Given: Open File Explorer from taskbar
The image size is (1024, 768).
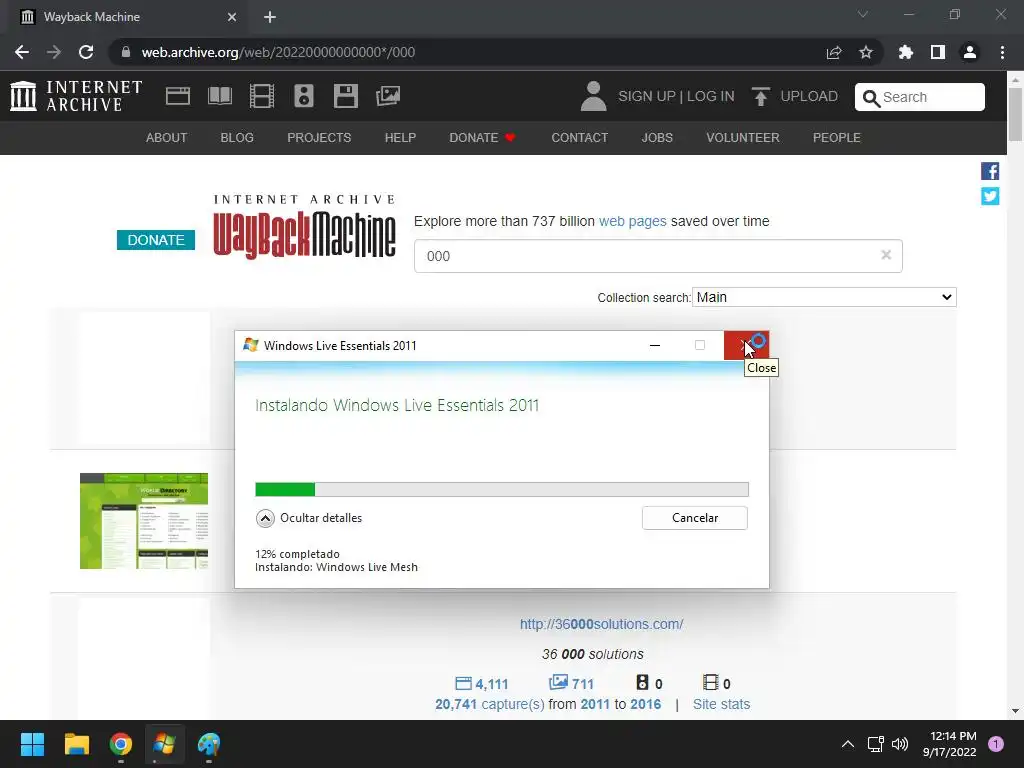Looking at the screenshot, I should pyautogui.click(x=76, y=744).
